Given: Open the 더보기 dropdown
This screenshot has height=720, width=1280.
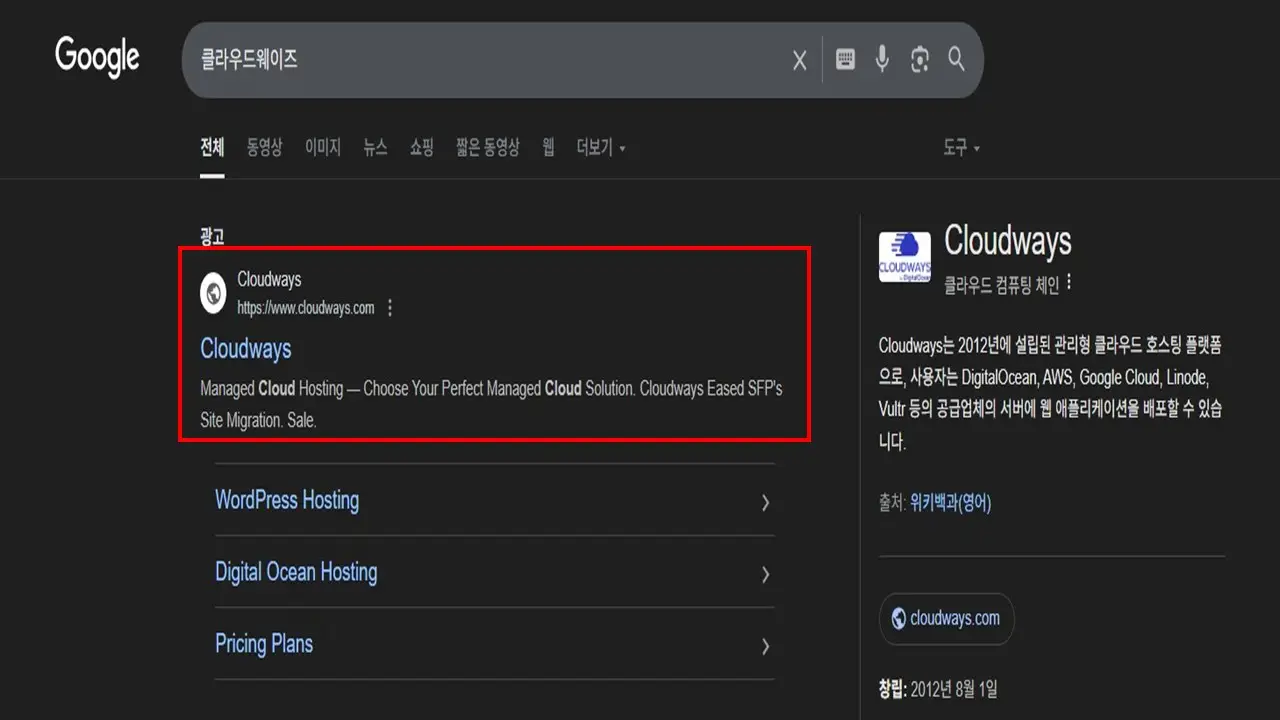Looking at the screenshot, I should [x=601, y=148].
